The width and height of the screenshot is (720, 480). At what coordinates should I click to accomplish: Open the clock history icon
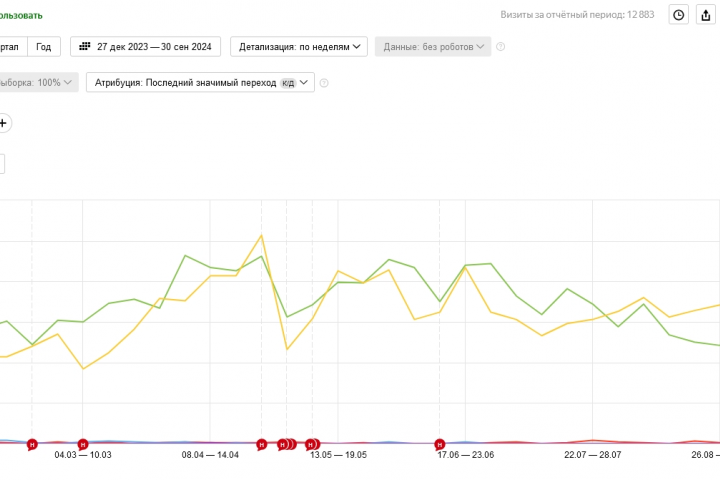tap(679, 15)
